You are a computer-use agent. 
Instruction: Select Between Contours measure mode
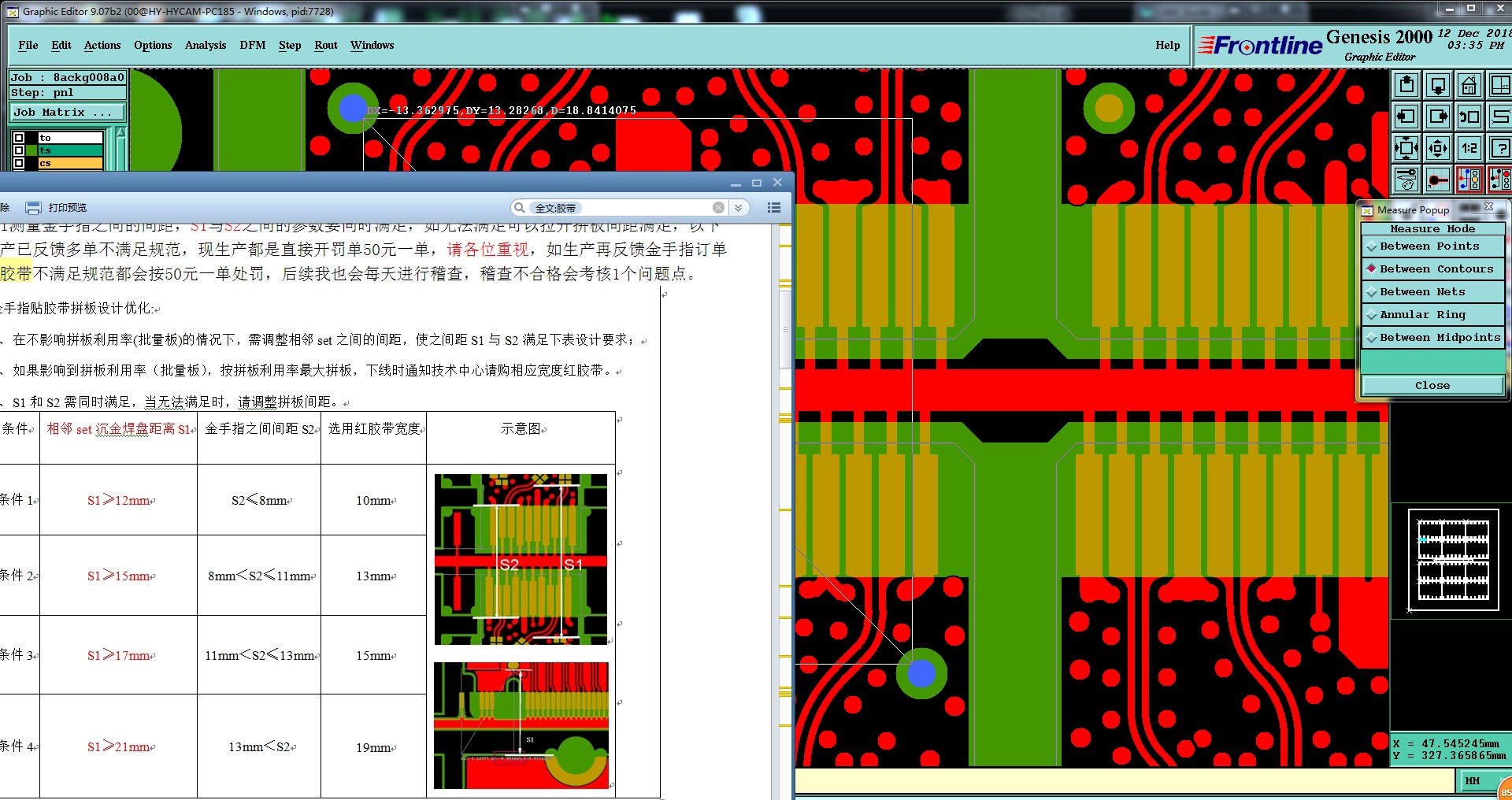pos(1432,269)
